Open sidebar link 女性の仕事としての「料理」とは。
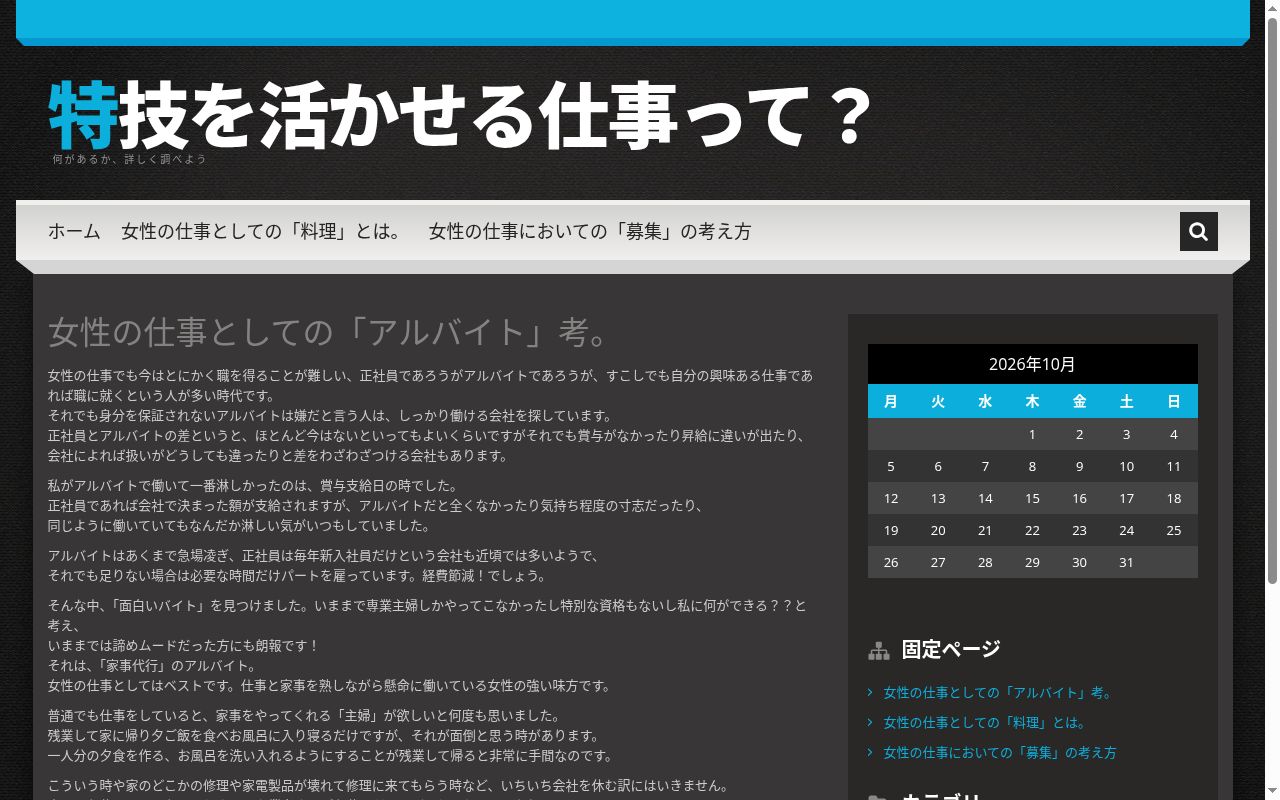1280x800 pixels. 985,722
